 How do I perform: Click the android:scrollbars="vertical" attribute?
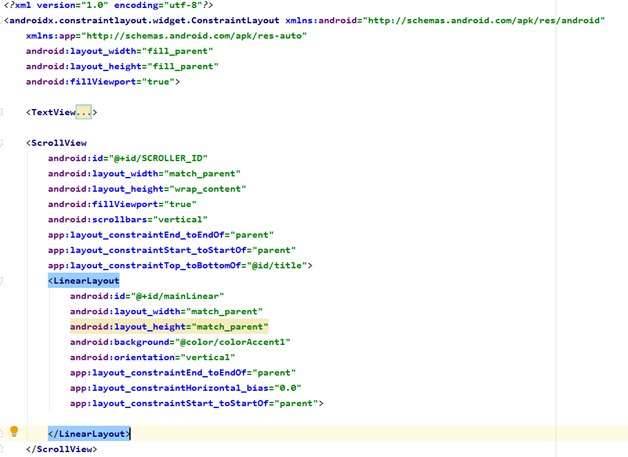(128, 219)
